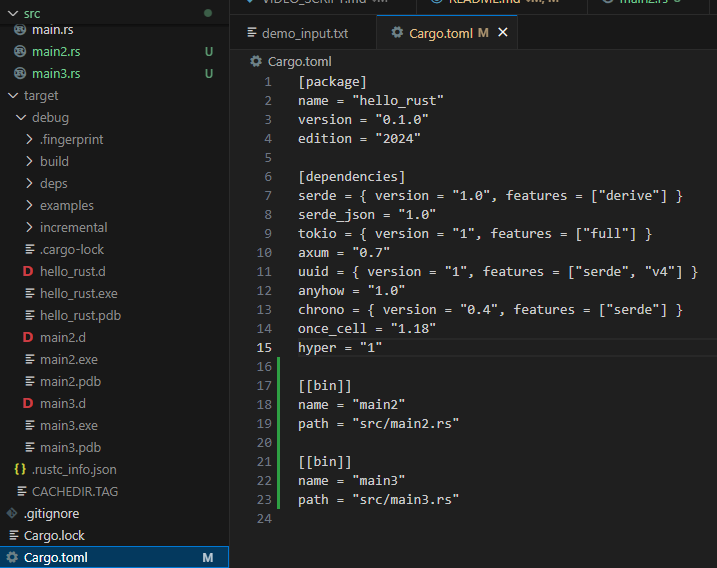The height and width of the screenshot is (568, 717).
Task: Open hello_rust.exe in the explorer tree
Action: point(78,294)
